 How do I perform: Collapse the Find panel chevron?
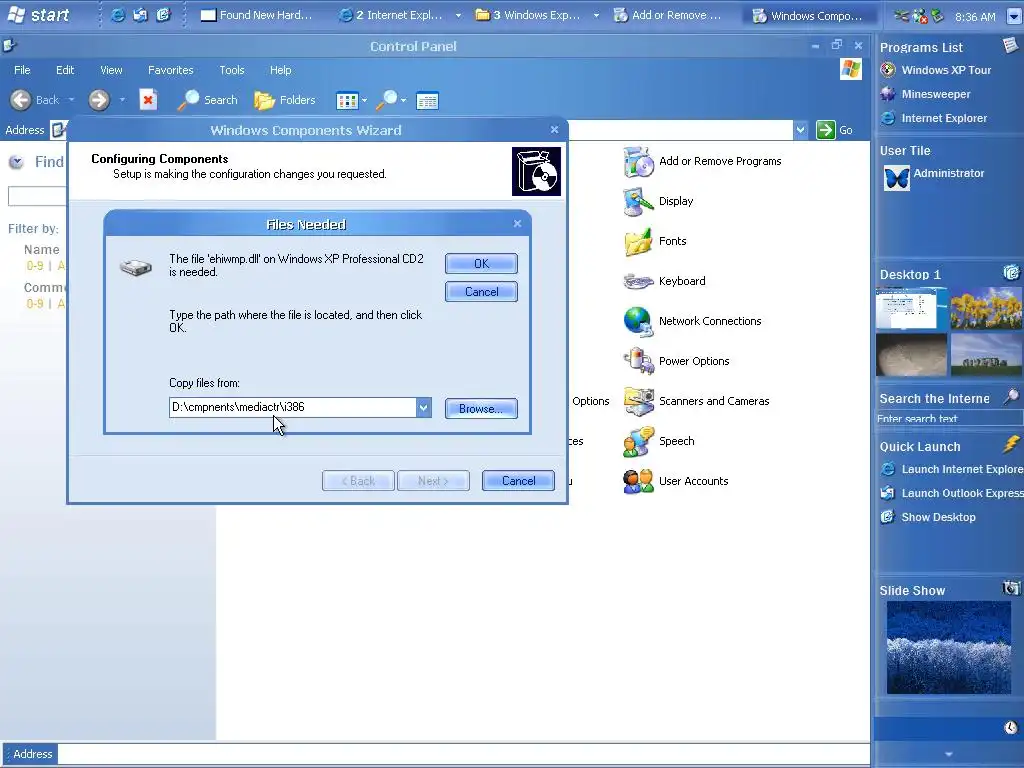pos(16,162)
